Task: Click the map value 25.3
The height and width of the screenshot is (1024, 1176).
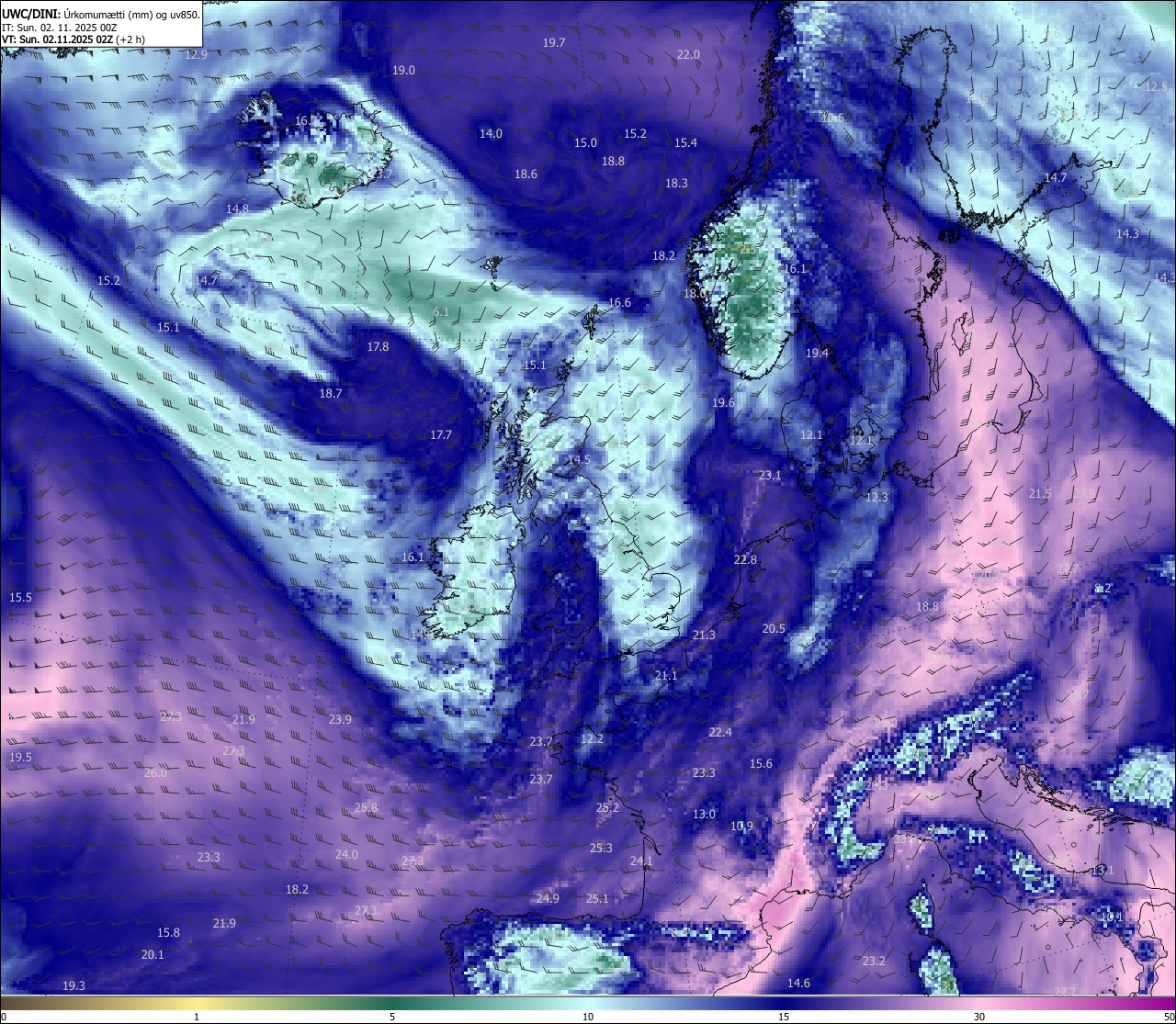Action: 601,849
